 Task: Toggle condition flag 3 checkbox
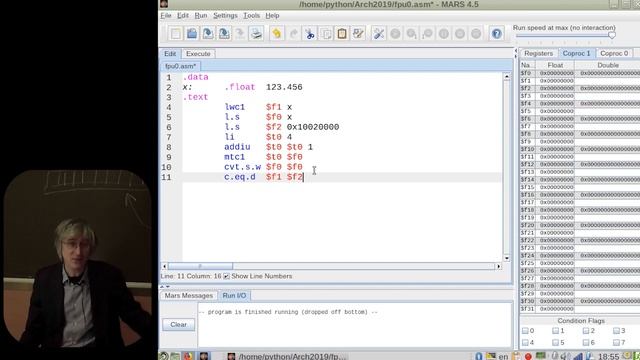[616, 331]
